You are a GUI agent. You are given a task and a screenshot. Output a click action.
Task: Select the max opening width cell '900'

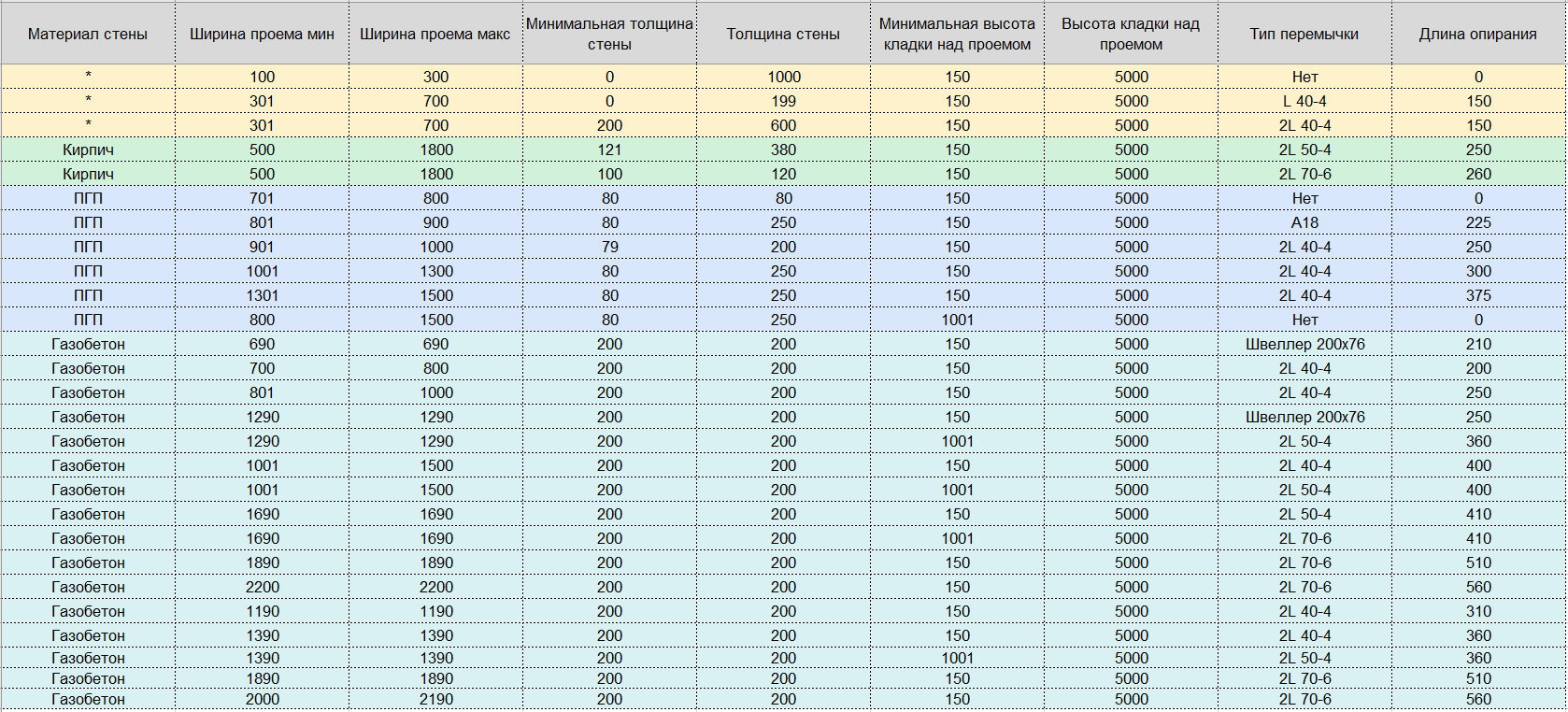pyautogui.click(x=435, y=222)
